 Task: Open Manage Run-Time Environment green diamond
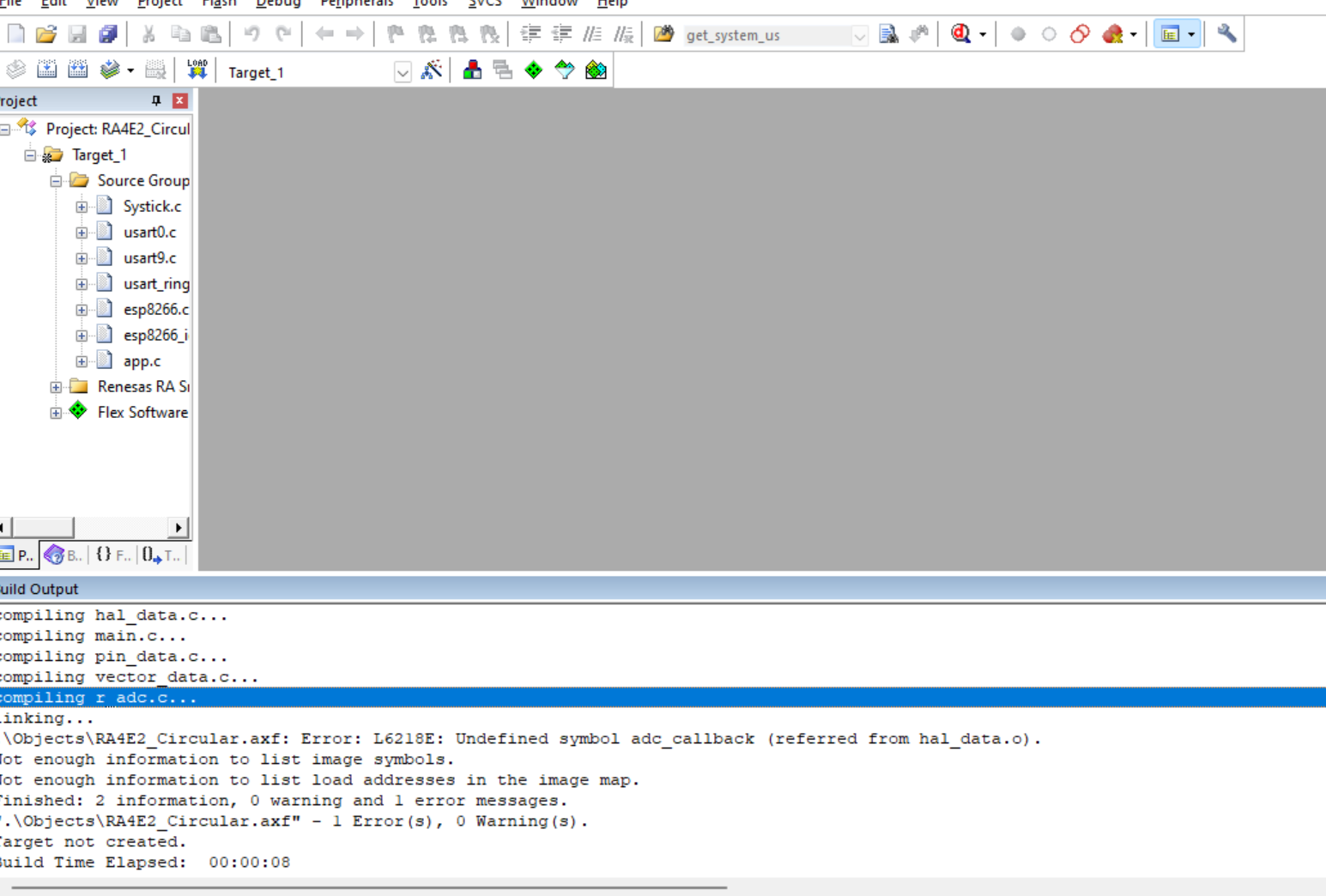534,70
